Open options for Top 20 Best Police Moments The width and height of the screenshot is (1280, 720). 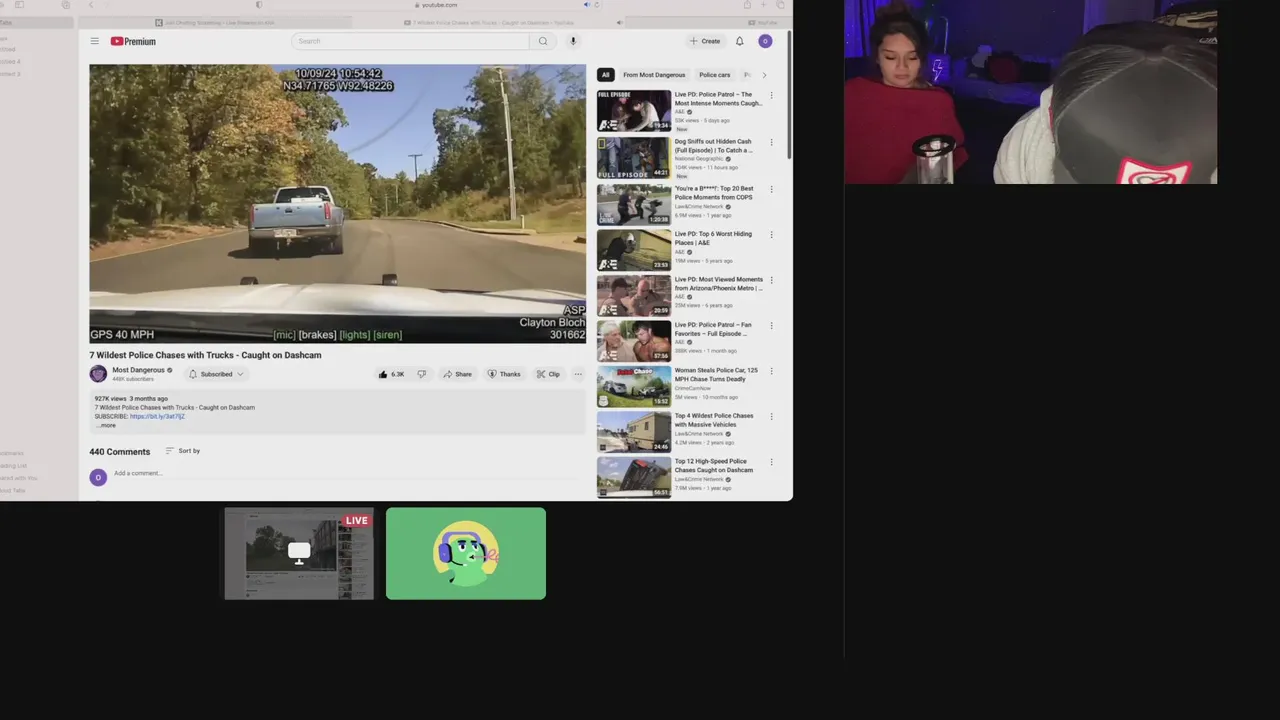pos(771,189)
